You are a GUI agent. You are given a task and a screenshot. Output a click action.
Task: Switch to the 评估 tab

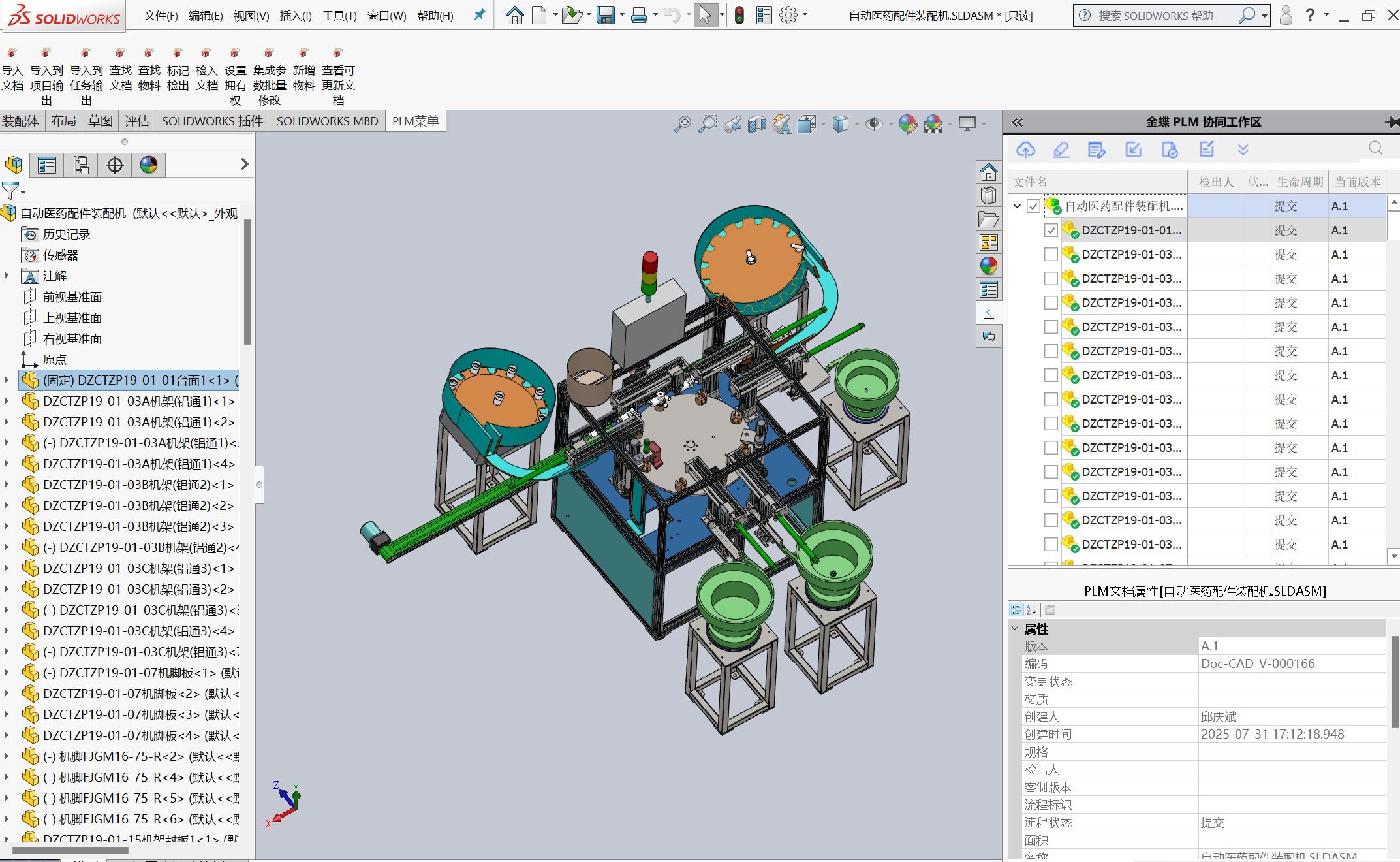[136, 121]
